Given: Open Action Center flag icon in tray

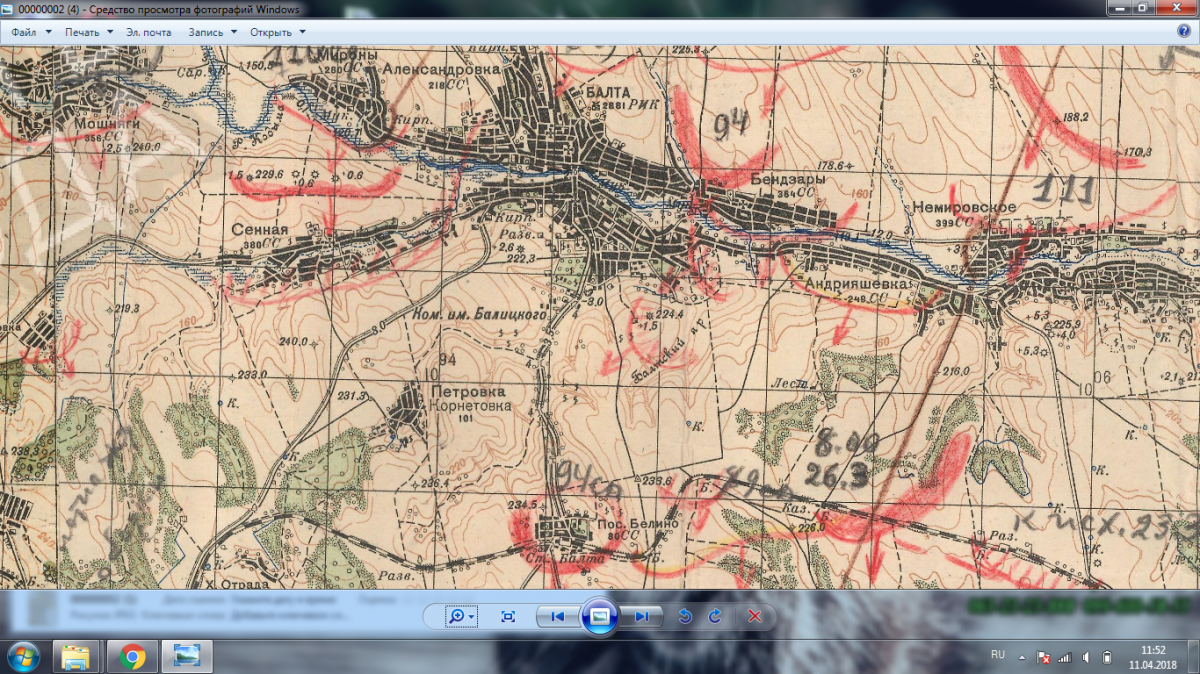Looking at the screenshot, I should click(1043, 657).
